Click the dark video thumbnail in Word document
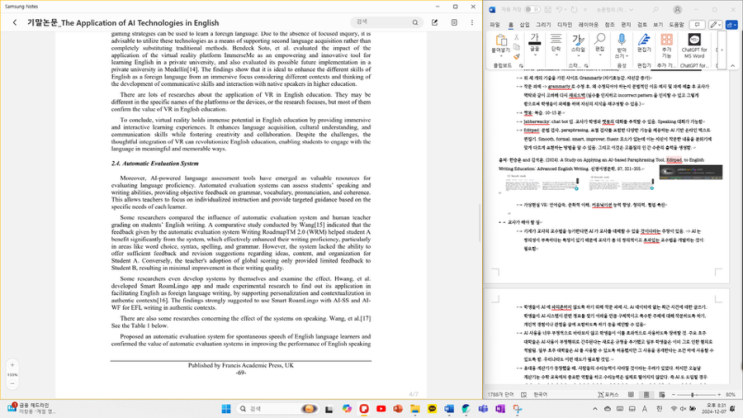This screenshot has height=418, width=743. tap(691, 172)
